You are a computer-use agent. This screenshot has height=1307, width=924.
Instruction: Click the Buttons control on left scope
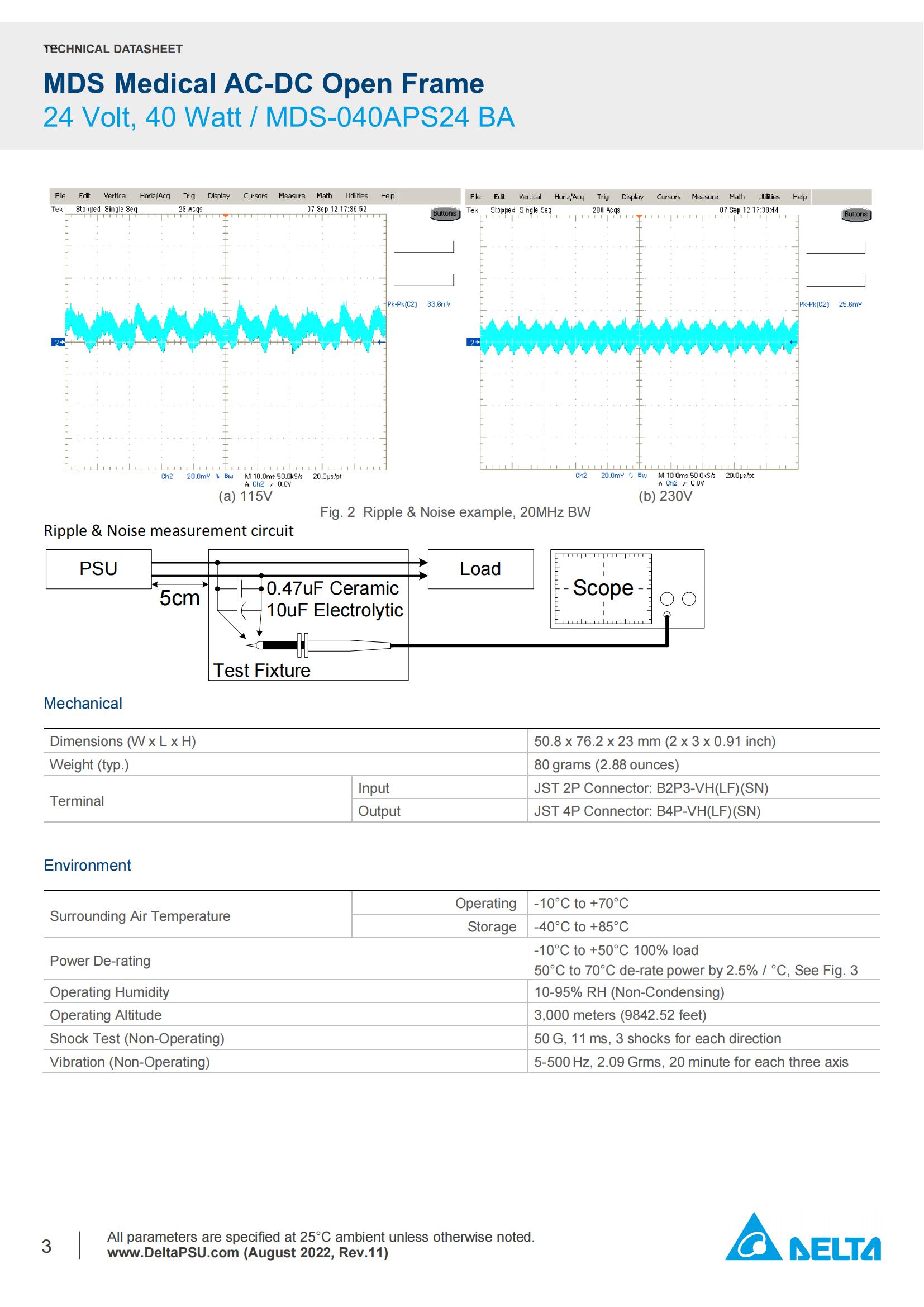(x=445, y=215)
